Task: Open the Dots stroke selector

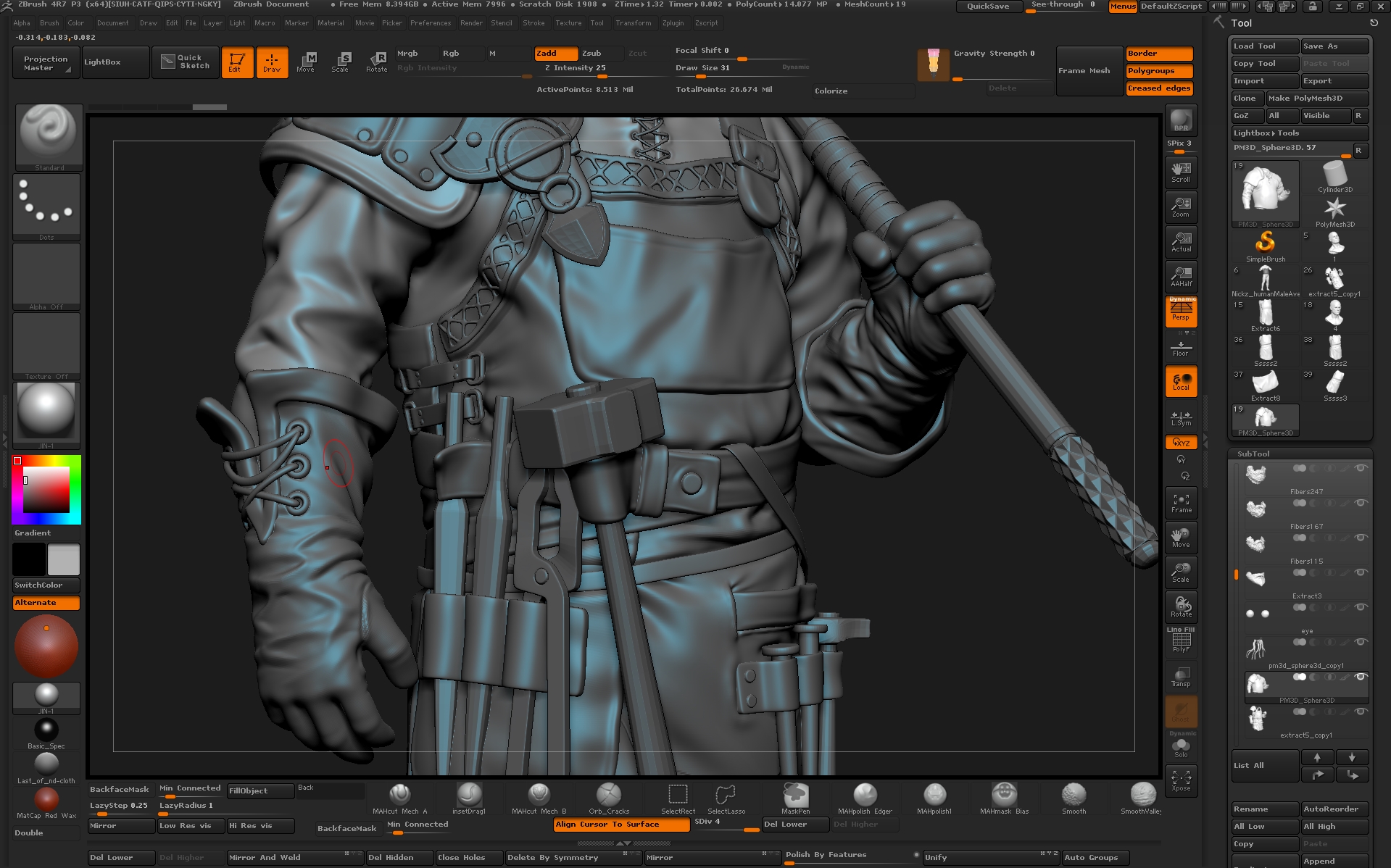Action: point(46,207)
